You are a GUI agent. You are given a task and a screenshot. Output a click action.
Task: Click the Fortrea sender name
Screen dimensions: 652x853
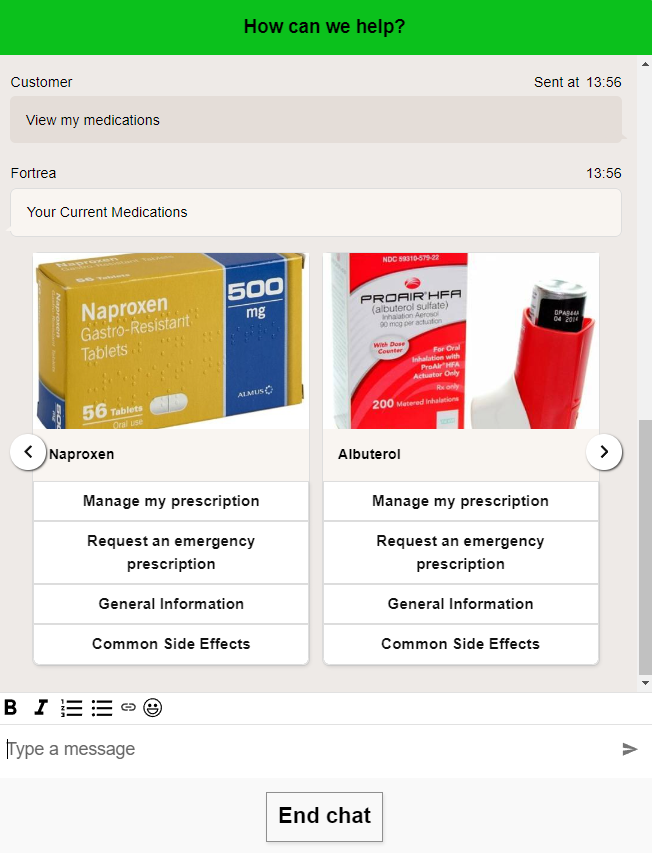pos(33,173)
